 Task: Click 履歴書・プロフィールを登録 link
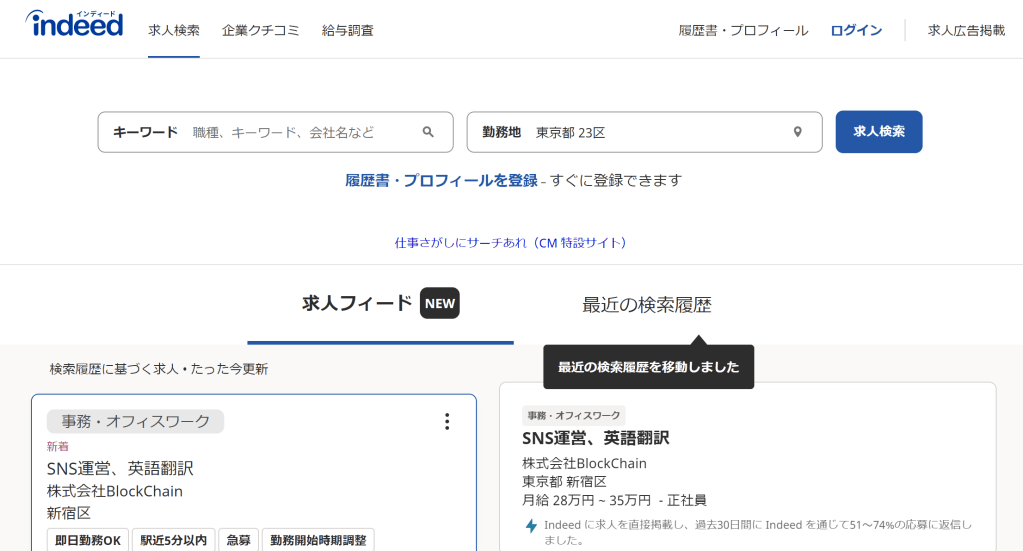pos(441,180)
